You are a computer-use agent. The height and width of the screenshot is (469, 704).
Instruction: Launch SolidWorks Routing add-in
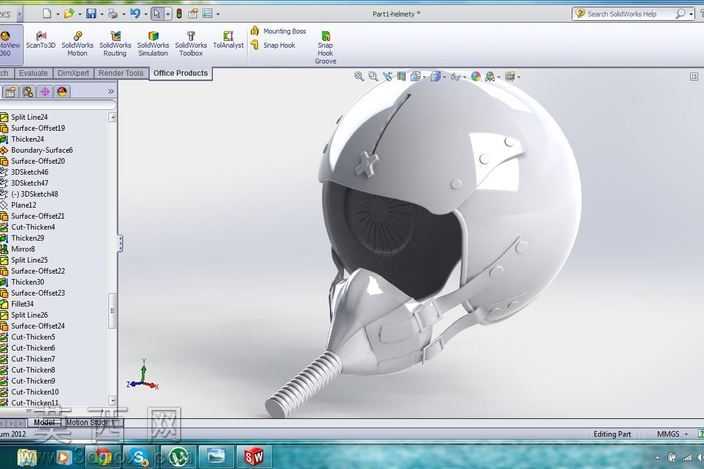115,44
